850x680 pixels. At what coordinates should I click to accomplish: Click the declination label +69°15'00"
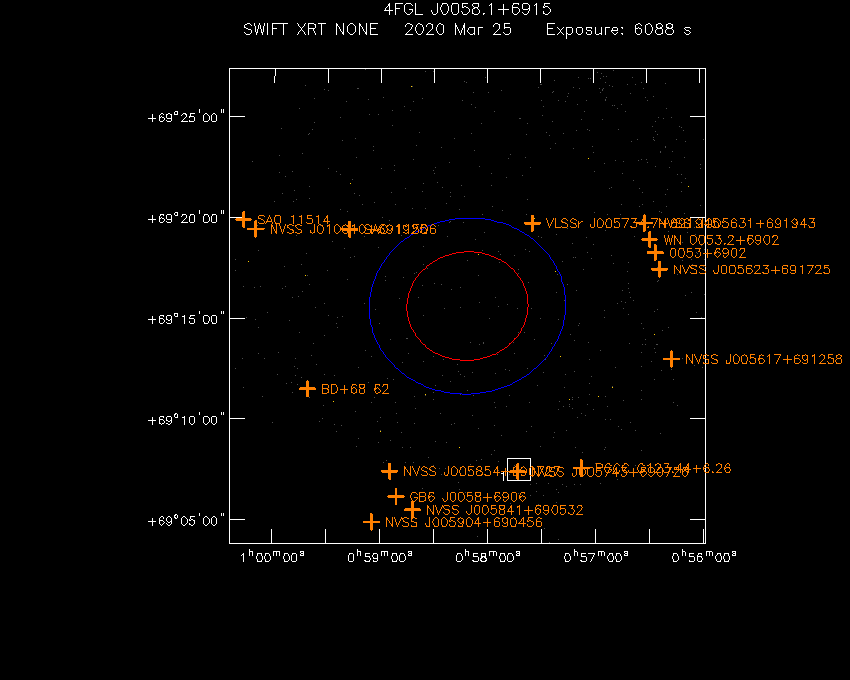(x=186, y=319)
